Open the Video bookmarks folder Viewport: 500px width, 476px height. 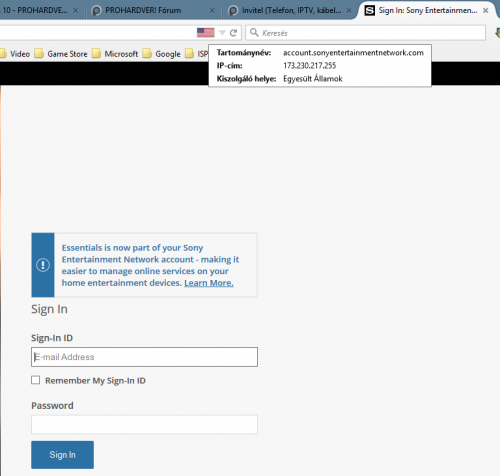coord(15,54)
